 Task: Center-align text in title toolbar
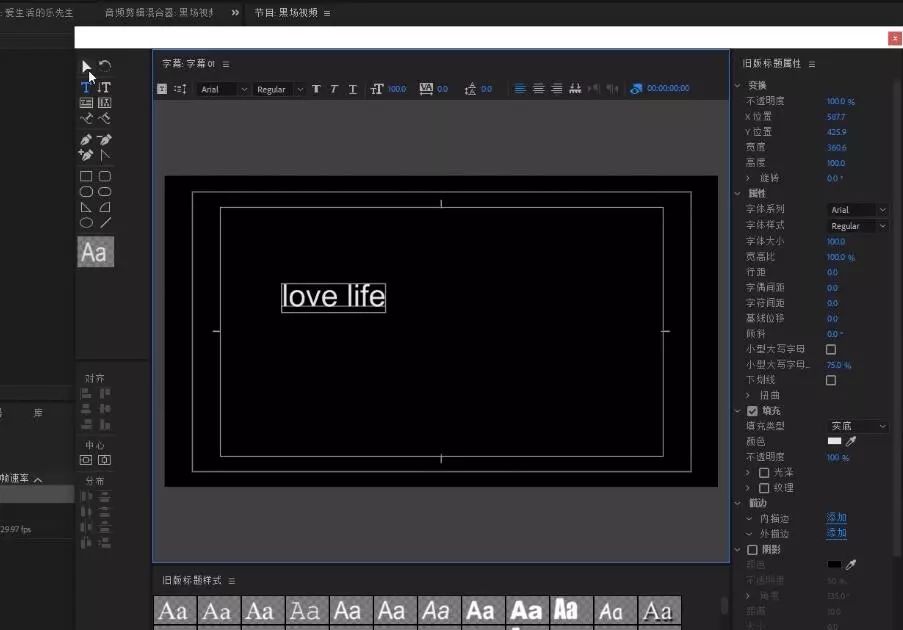[538, 89]
